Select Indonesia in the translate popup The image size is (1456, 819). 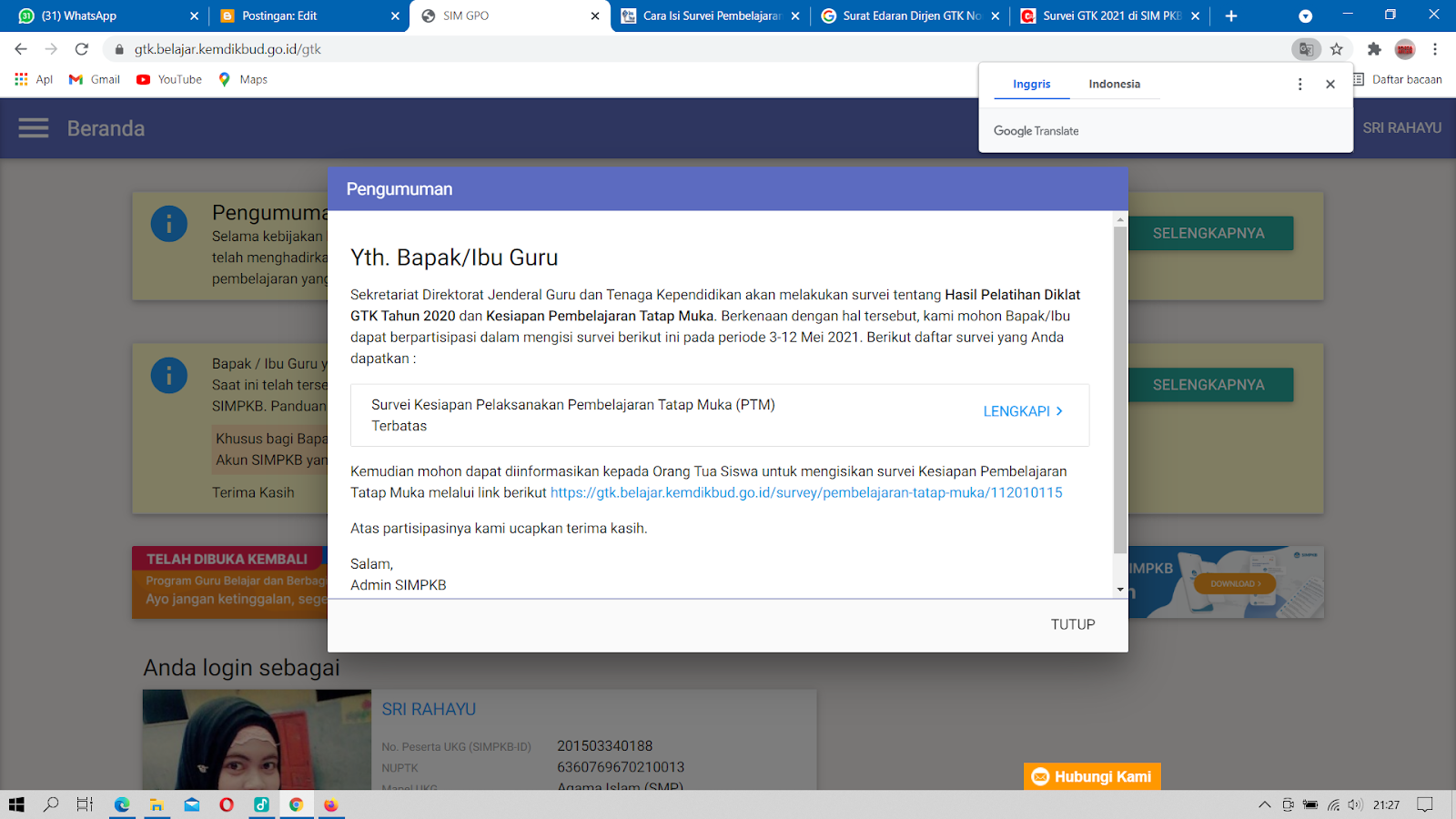coord(1114,84)
